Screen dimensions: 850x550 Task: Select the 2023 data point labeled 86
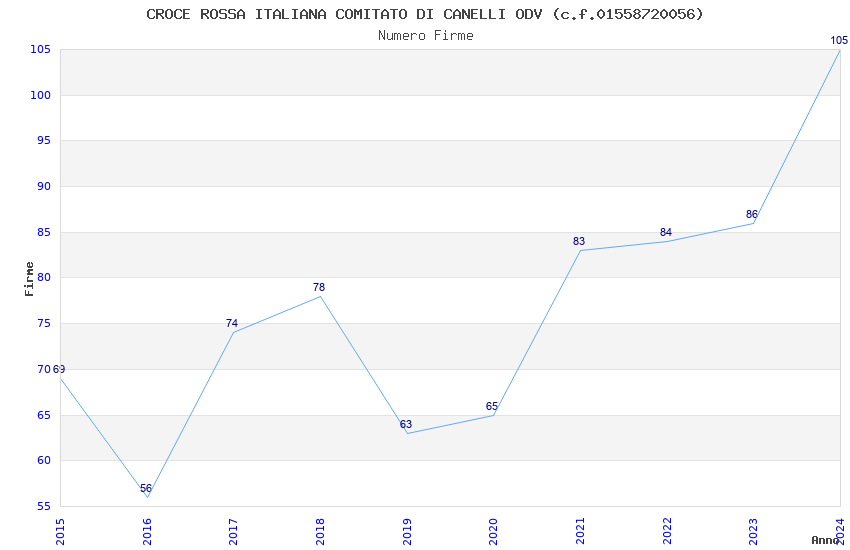click(x=754, y=223)
